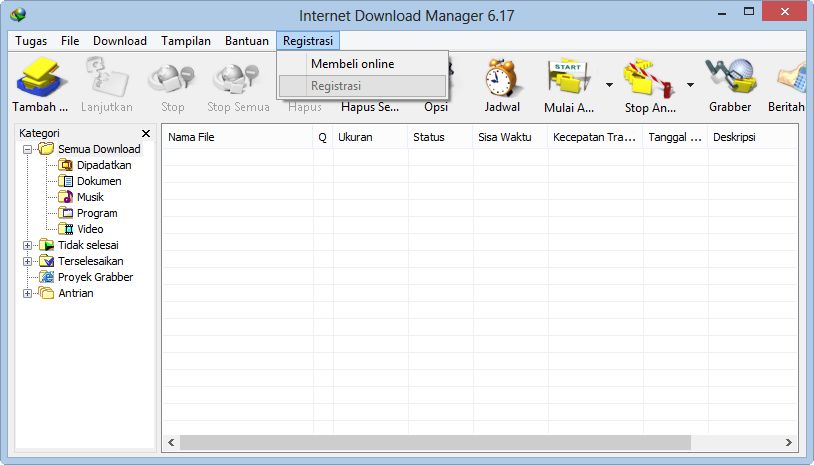This screenshot has height=465, width=814.
Task: Maximize the Internet Download Manager window
Action: 749,11
